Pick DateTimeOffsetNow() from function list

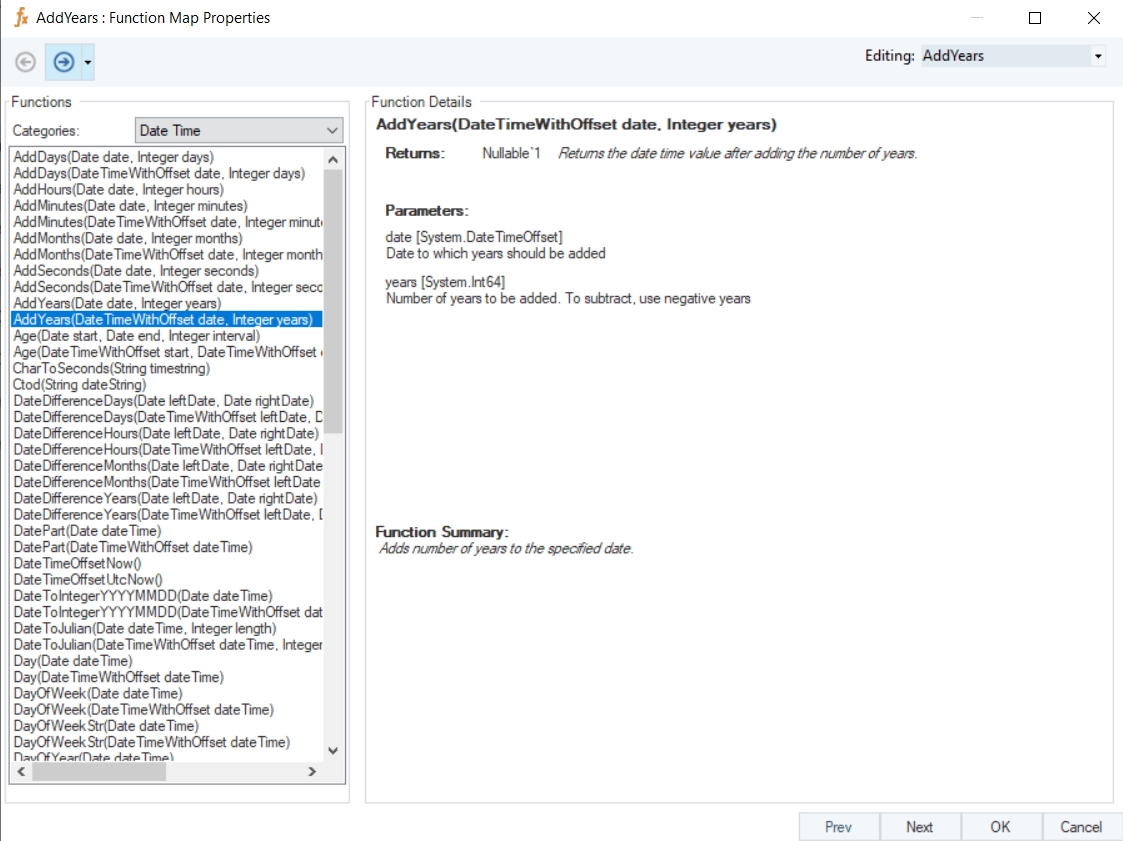coord(77,563)
